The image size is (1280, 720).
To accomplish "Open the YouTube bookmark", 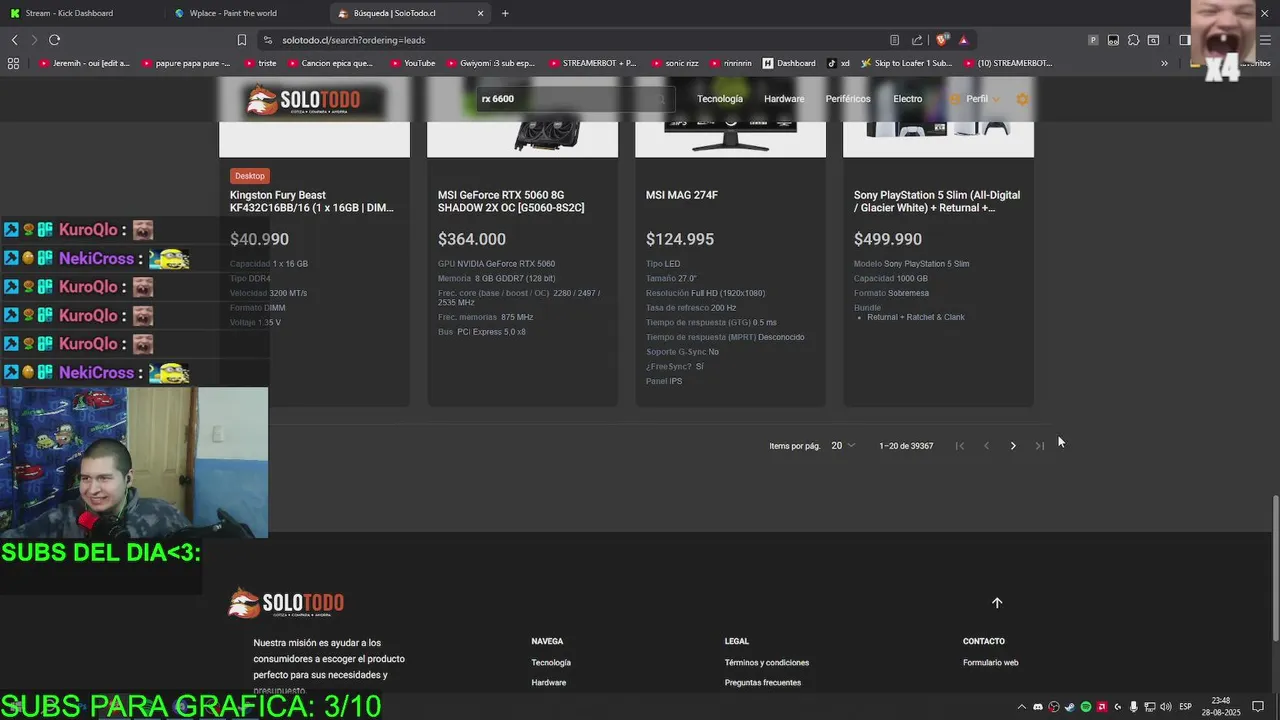I will [x=413, y=63].
